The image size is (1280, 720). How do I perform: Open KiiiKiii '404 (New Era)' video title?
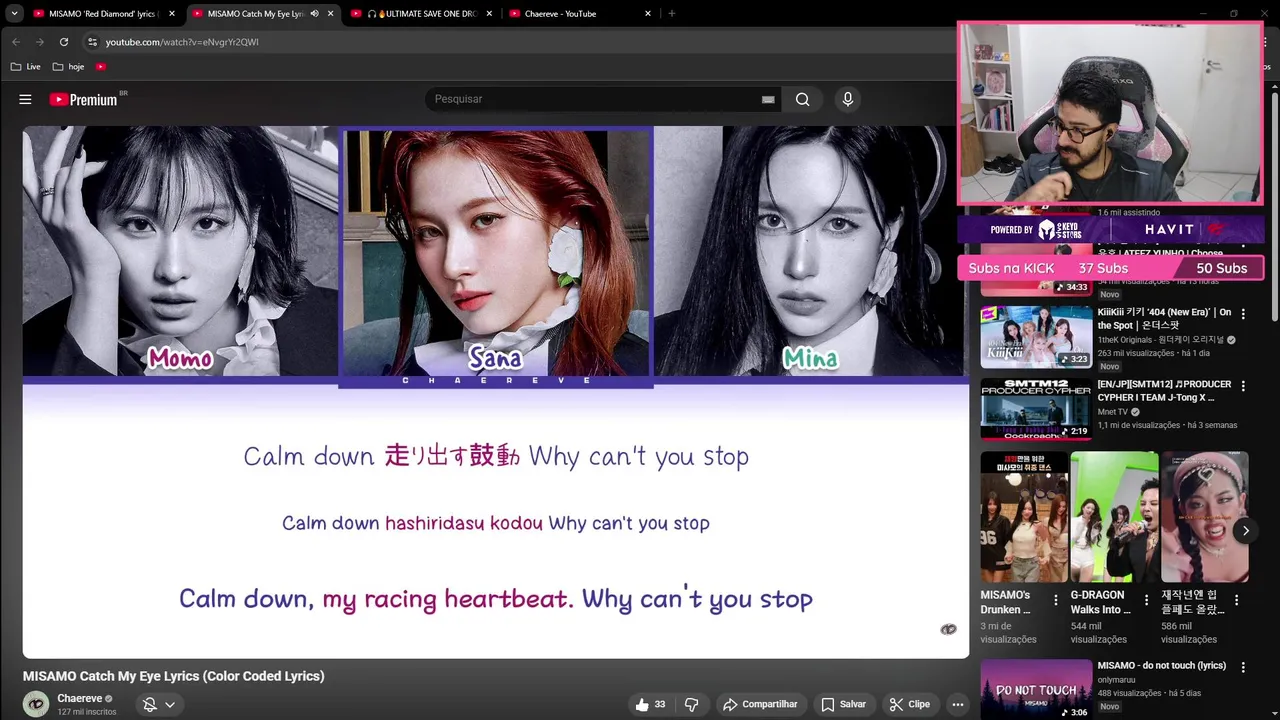(1164, 319)
